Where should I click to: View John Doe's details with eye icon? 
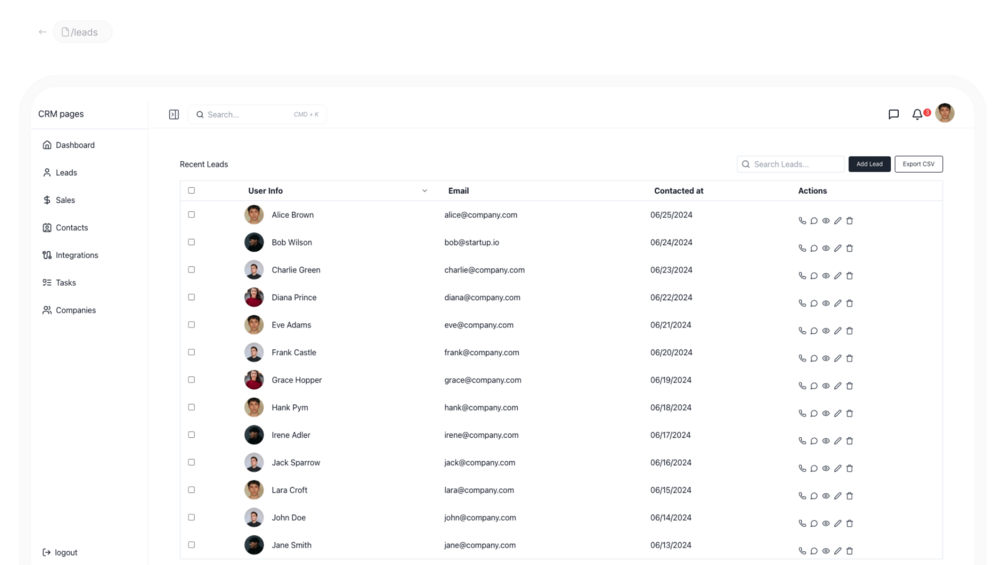click(x=826, y=523)
